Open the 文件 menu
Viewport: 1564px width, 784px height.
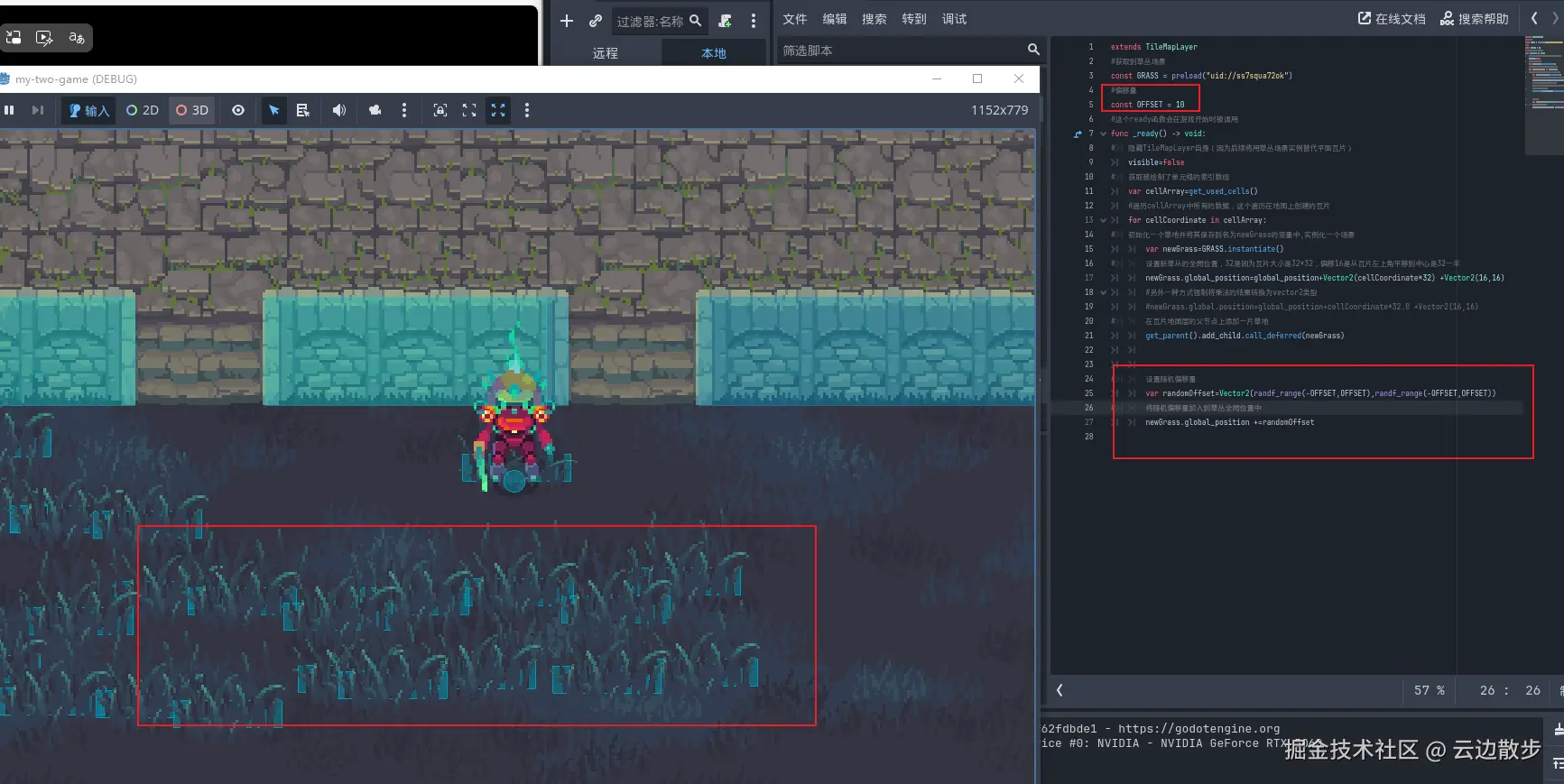pyautogui.click(x=794, y=19)
